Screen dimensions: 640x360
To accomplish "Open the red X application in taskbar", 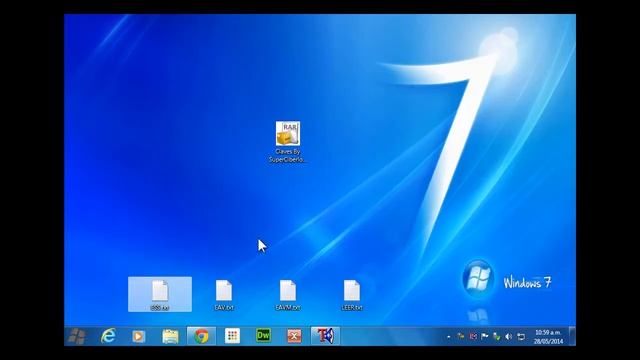I will tap(294, 336).
